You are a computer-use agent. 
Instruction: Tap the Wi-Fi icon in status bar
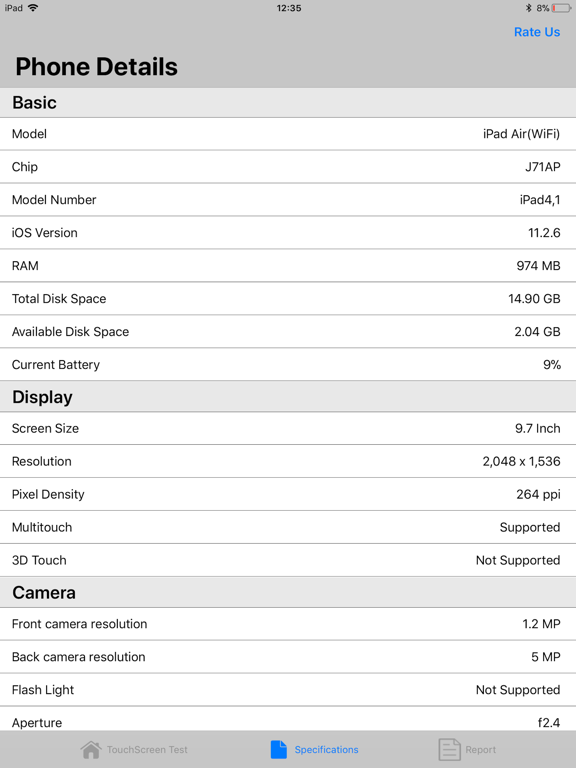[x=33, y=7]
